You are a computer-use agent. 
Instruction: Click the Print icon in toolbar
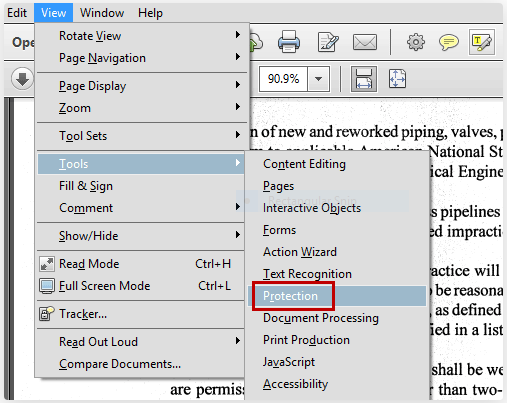point(289,42)
